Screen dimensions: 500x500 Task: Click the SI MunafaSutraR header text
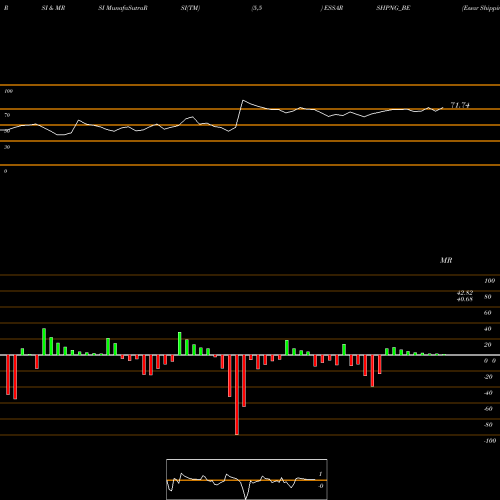(123, 8)
